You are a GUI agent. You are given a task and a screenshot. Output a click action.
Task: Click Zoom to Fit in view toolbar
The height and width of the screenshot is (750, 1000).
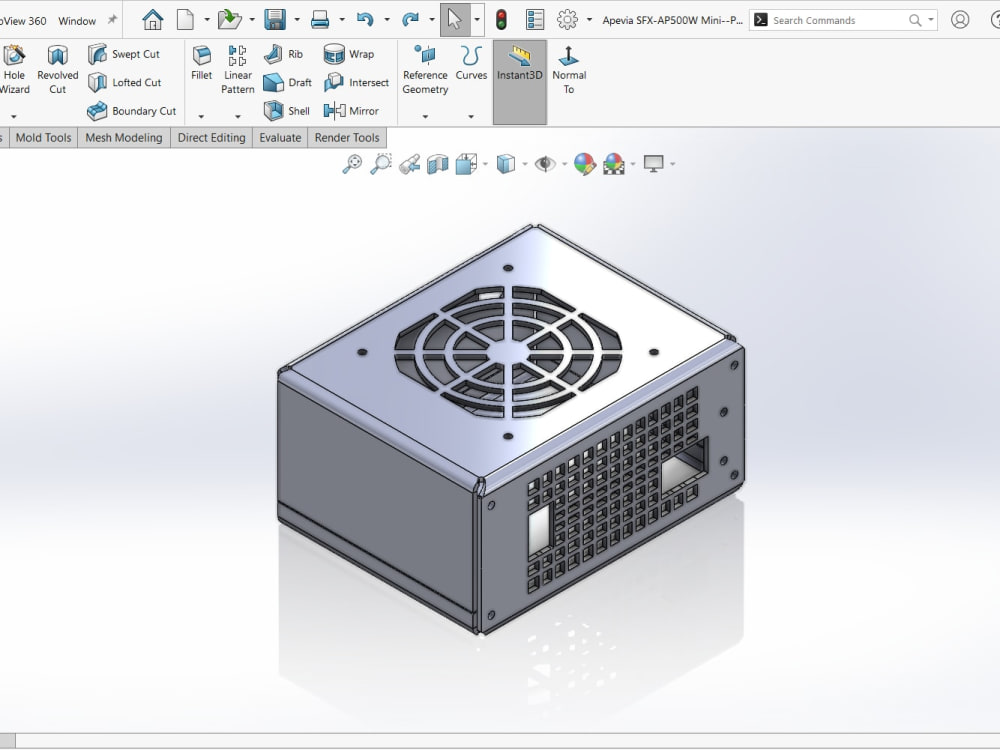tap(352, 164)
